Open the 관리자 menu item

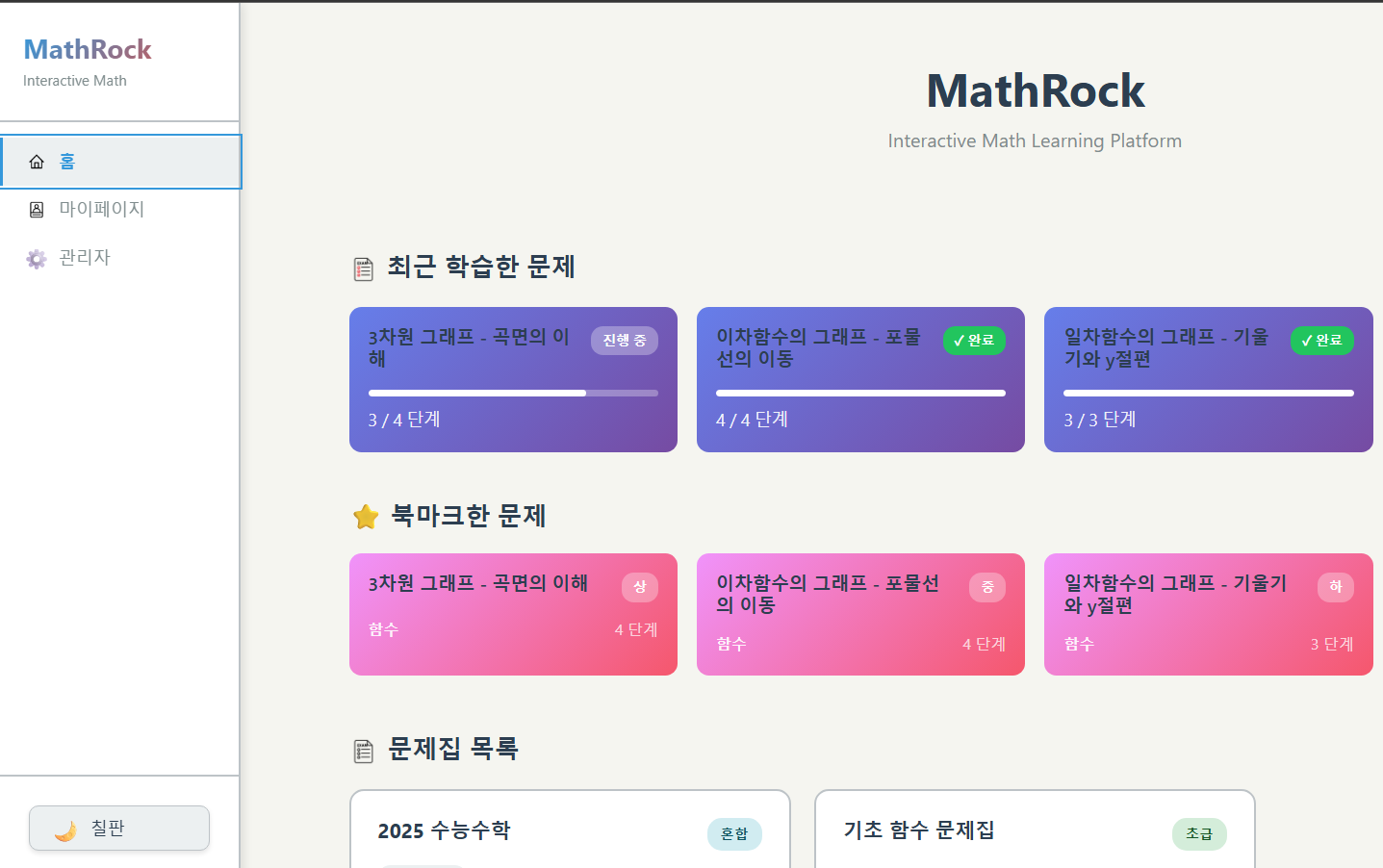tap(85, 257)
